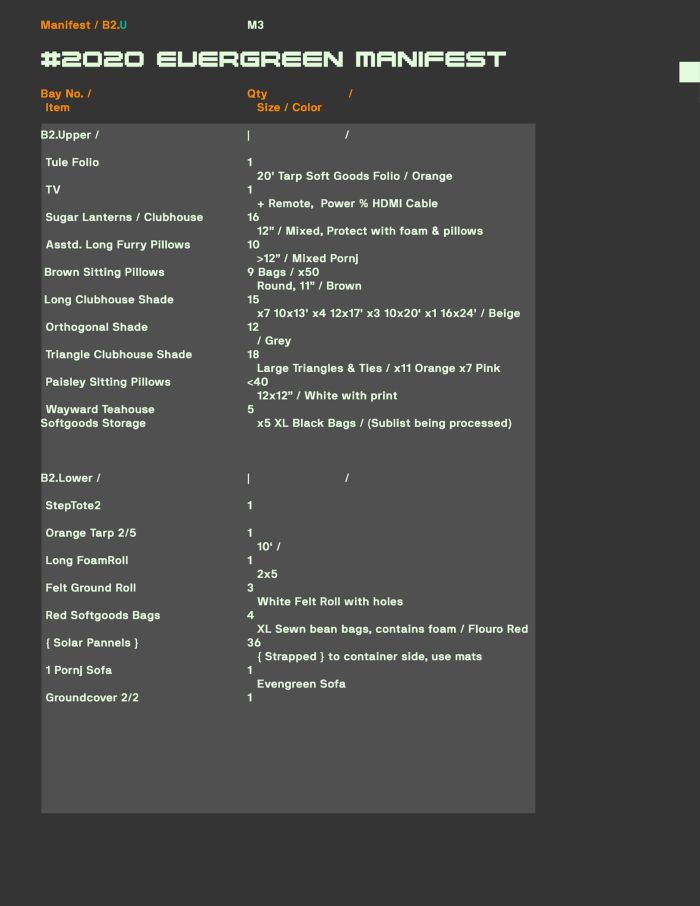The width and height of the screenshot is (700, 906).
Task: Click the #2020 Evergreen Manifest title
Action: point(273,59)
